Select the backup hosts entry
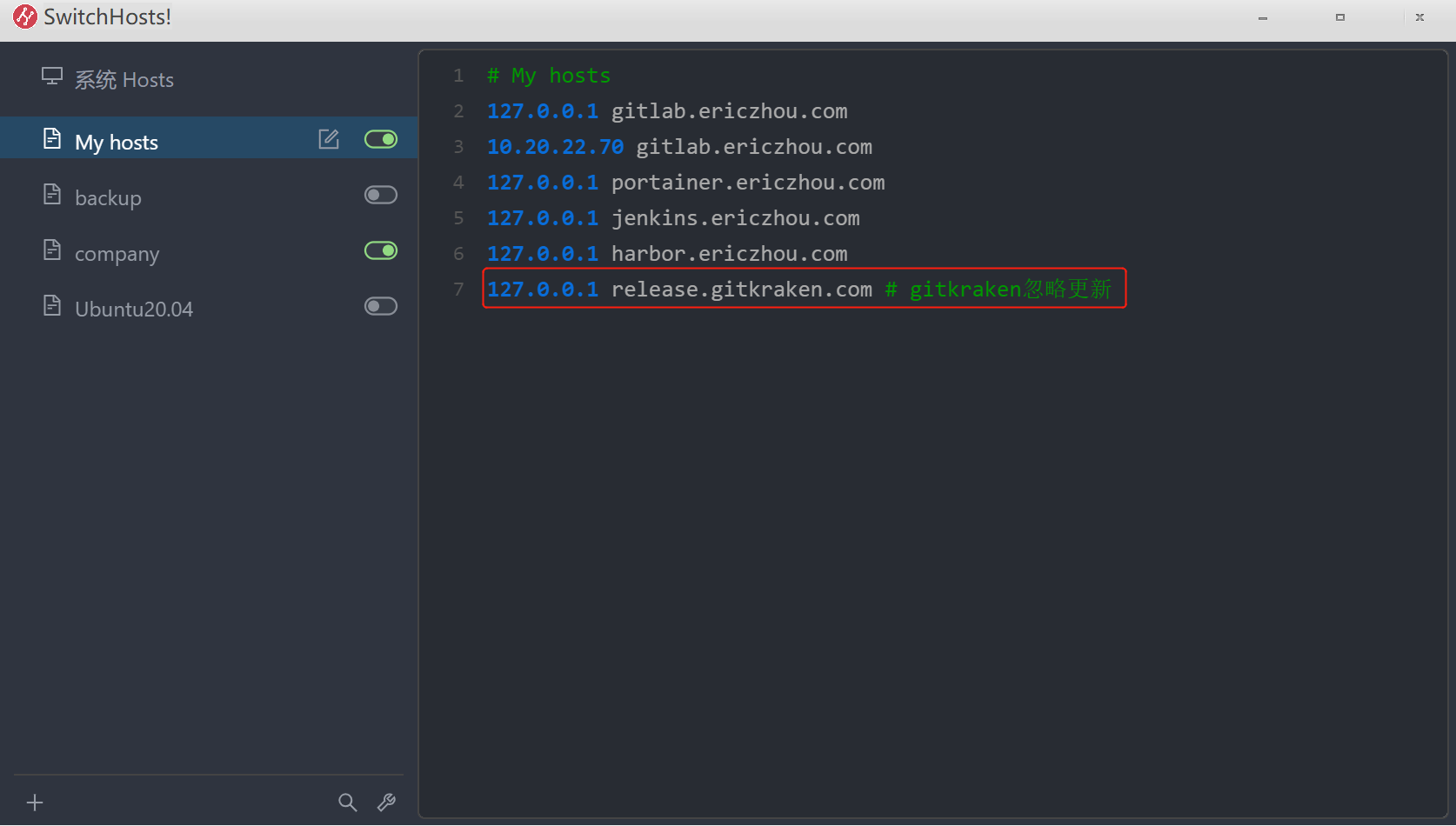The image size is (1456, 826). coord(209,195)
